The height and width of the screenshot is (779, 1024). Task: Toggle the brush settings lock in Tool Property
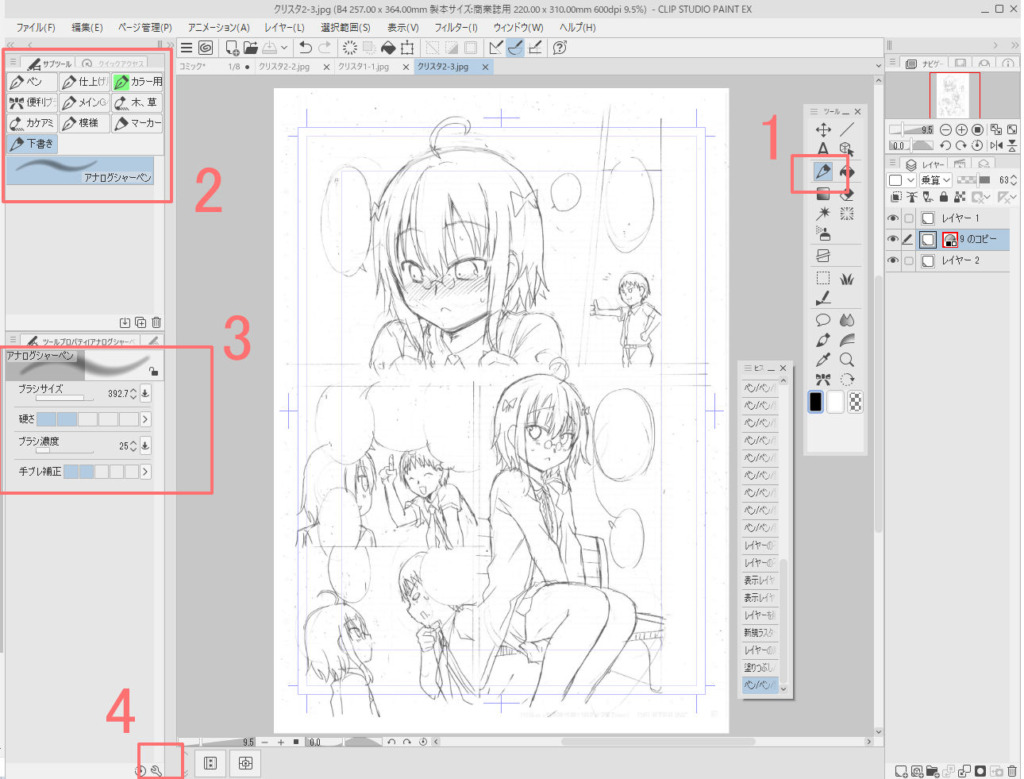pos(153,372)
